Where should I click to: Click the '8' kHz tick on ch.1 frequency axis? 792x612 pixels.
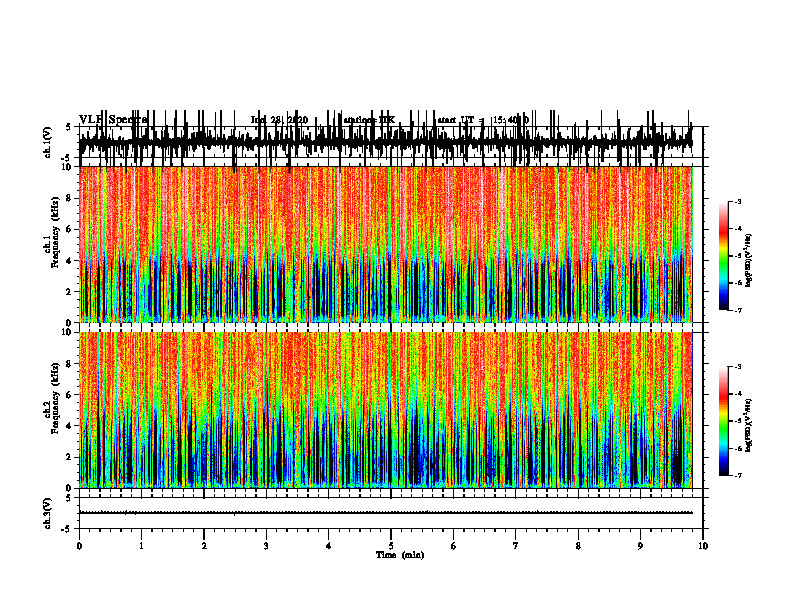[69, 198]
